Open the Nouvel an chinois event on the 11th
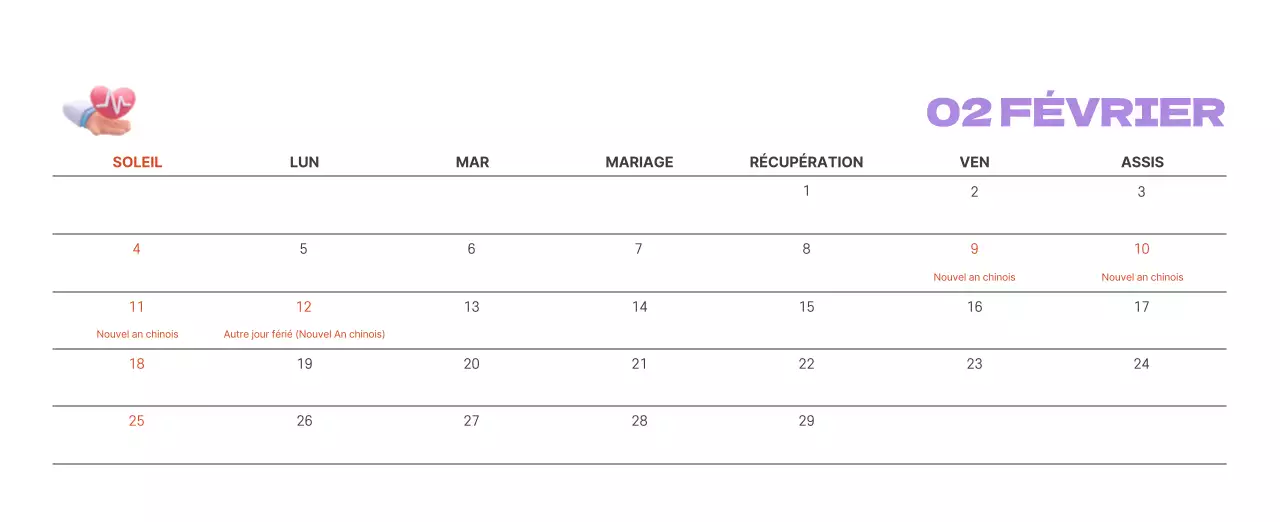The height and width of the screenshot is (522, 1280). [x=137, y=334]
